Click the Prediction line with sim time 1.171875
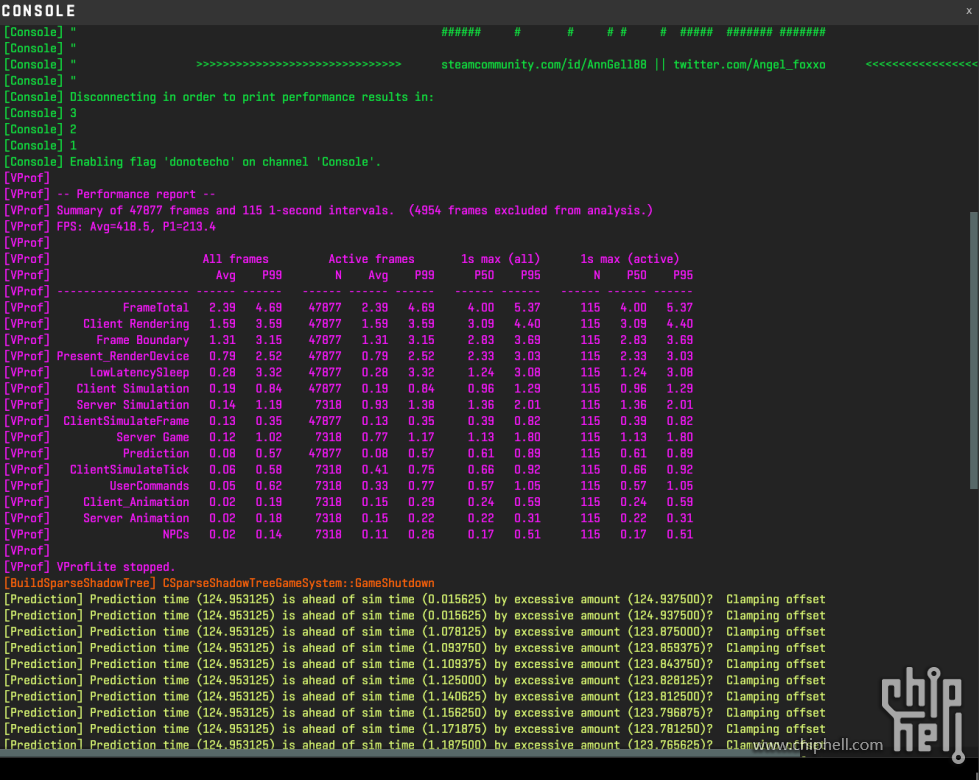This screenshot has width=979, height=780. (415, 730)
